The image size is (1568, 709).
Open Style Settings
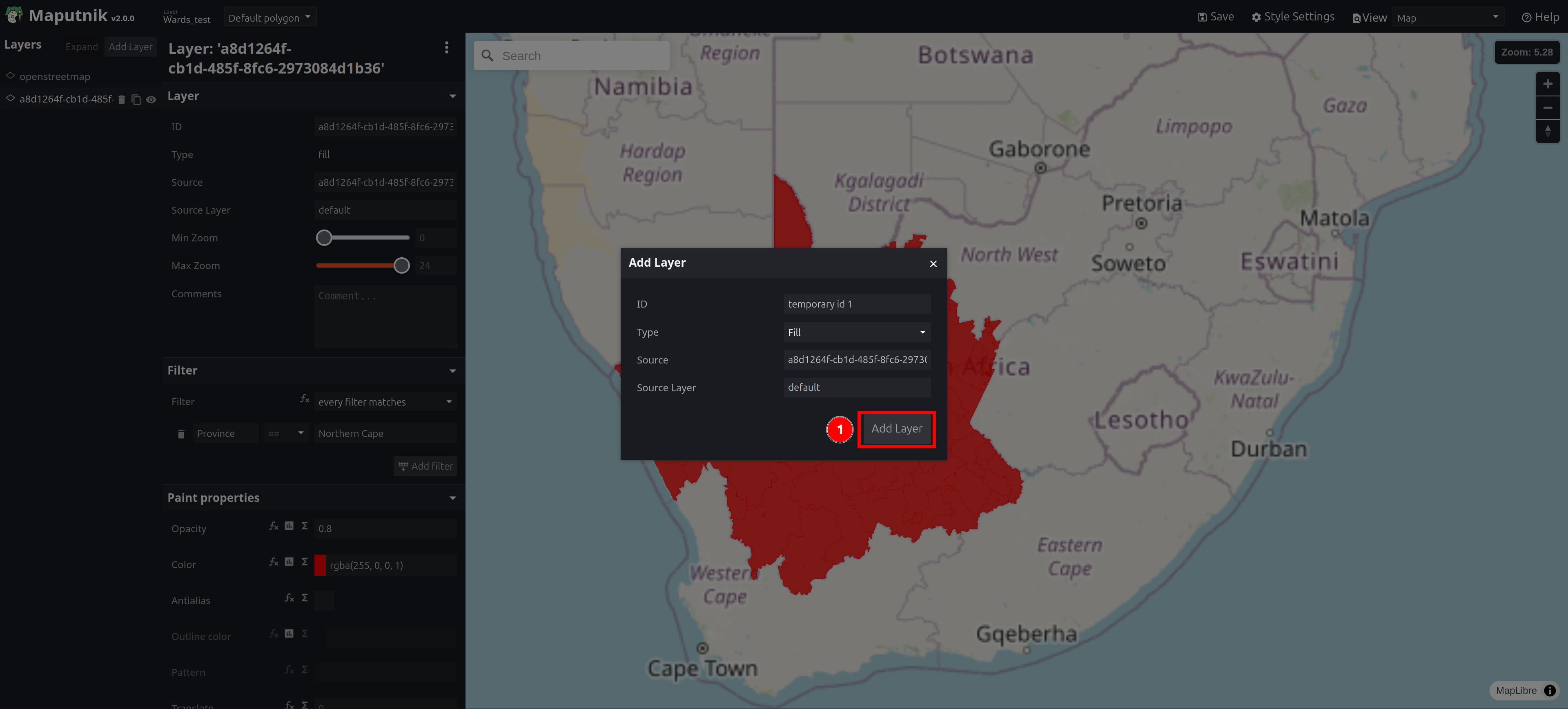(1293, 17)
